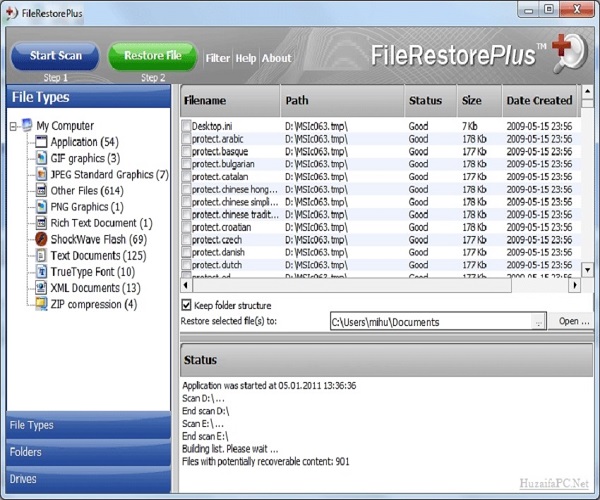Click the File Types panel header
600x500 pixels.
pyautogui.click(x=88, y=97)
